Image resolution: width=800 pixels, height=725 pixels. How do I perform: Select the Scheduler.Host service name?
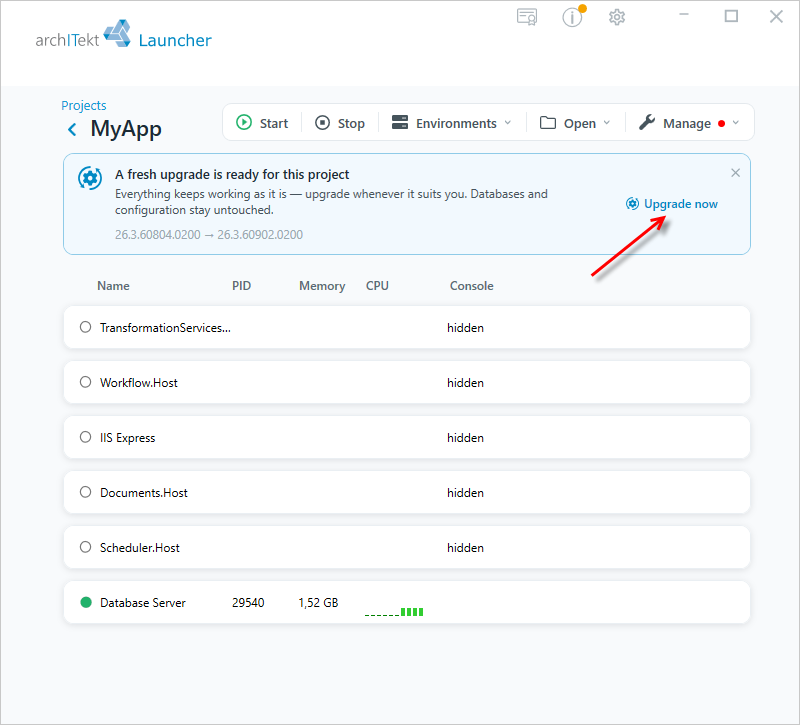(x=140, y=548)
